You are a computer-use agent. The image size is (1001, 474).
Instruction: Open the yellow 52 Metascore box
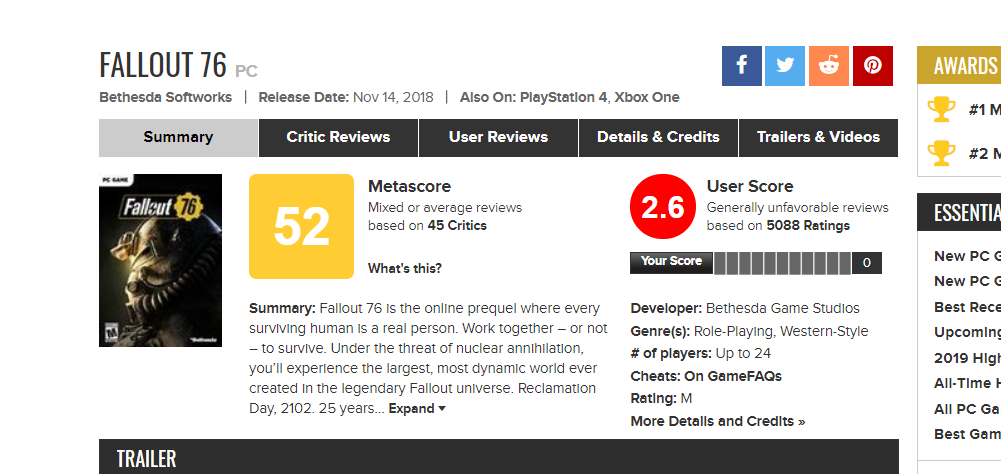pos(301,226)
